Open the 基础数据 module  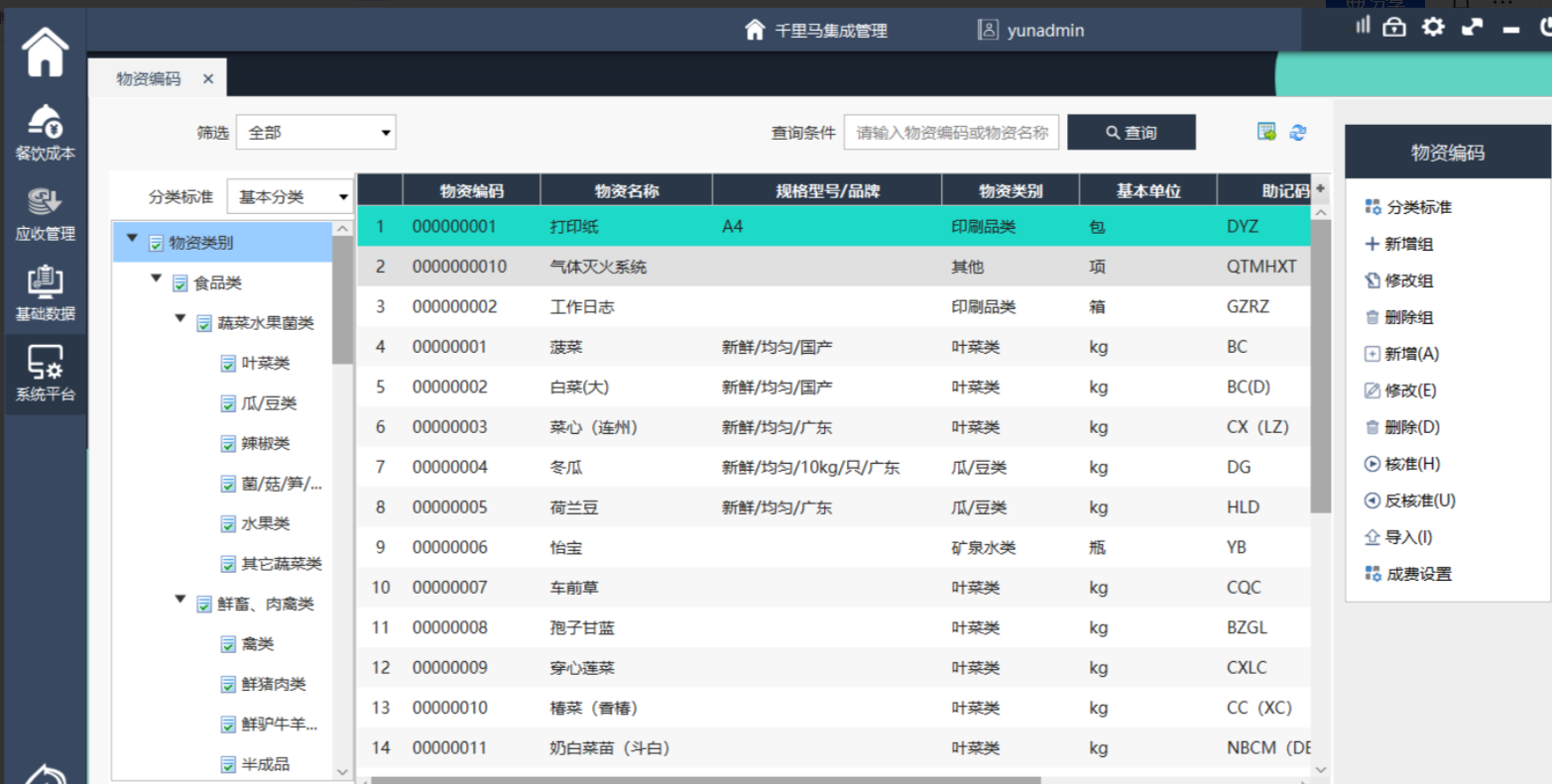(45, 293)
